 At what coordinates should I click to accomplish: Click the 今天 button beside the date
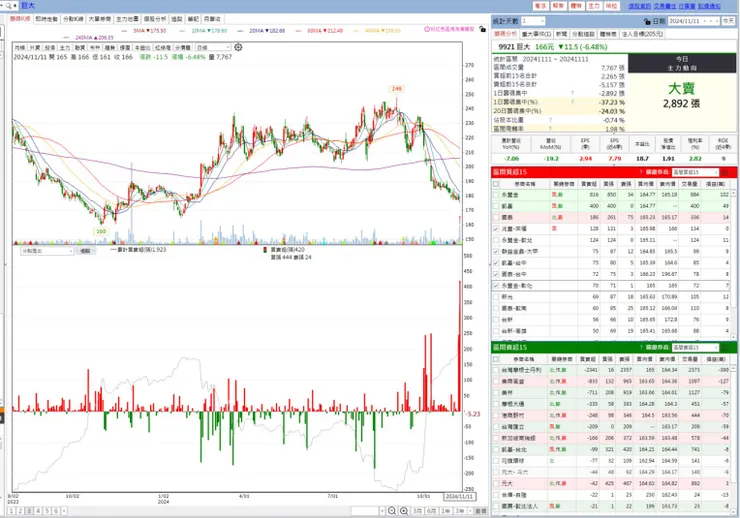point(728,21)
